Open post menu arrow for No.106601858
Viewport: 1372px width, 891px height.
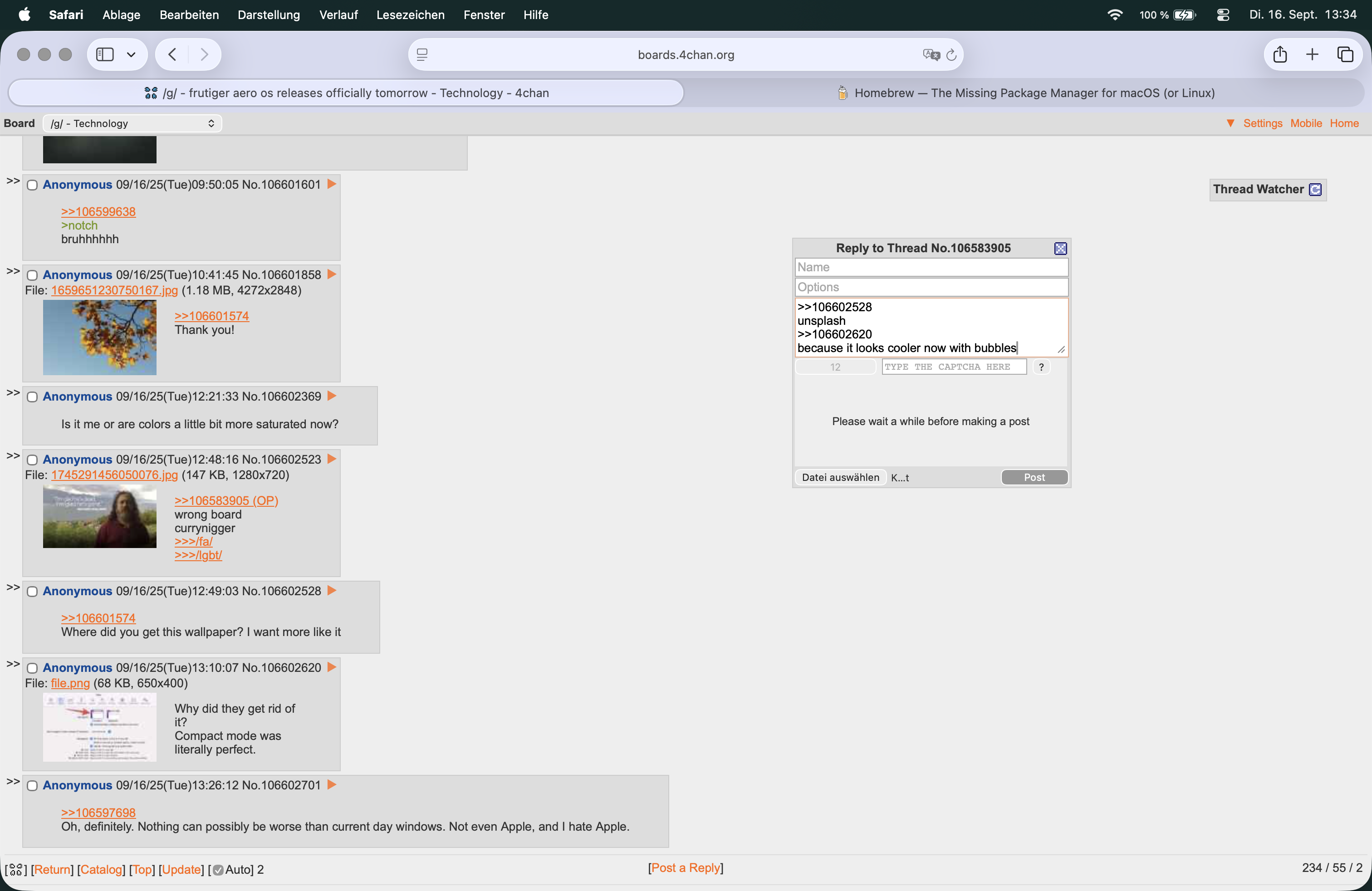[332, 274]
